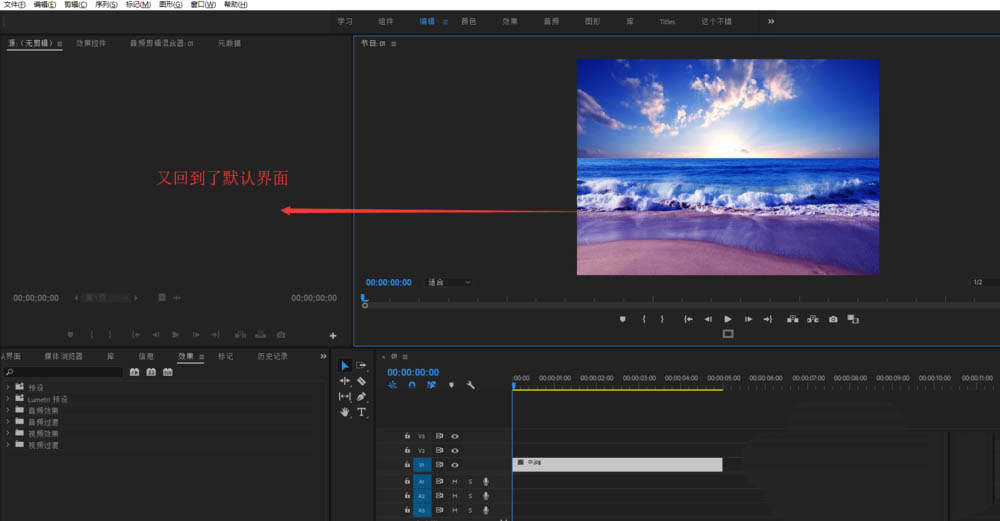Image resolution: width=1000 pixels, height=521 pixels.
Task: Expand the Lumetri 预设 folder
Action: [8, 399]
